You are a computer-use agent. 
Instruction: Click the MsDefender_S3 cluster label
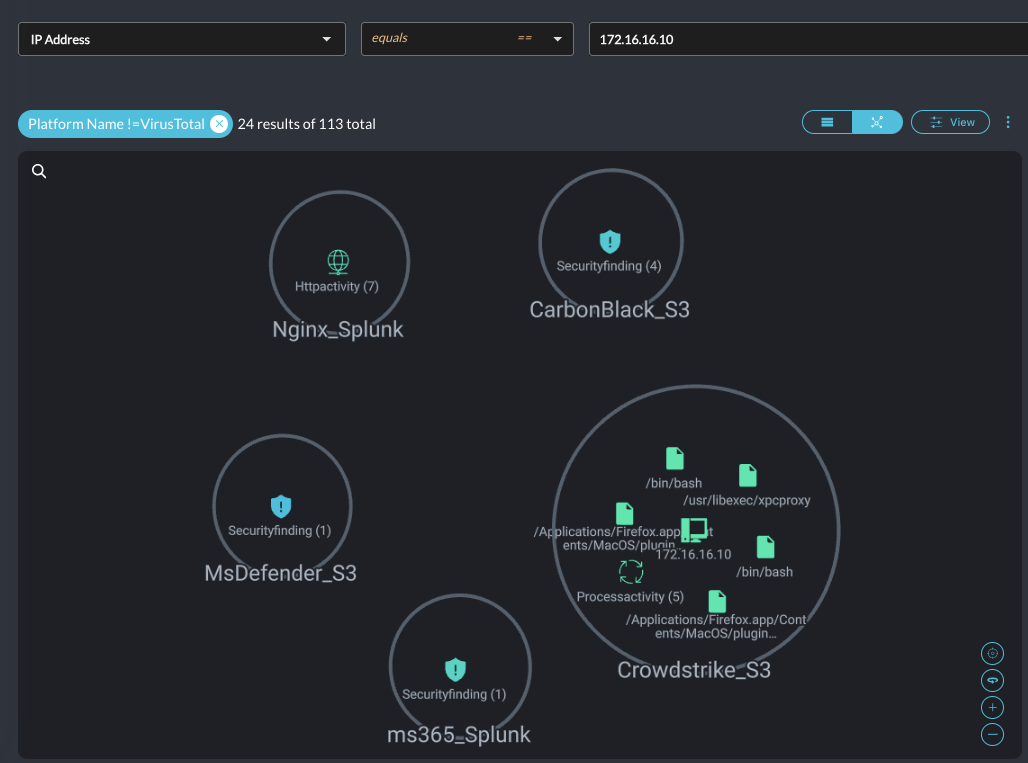[x=281, y=573]
